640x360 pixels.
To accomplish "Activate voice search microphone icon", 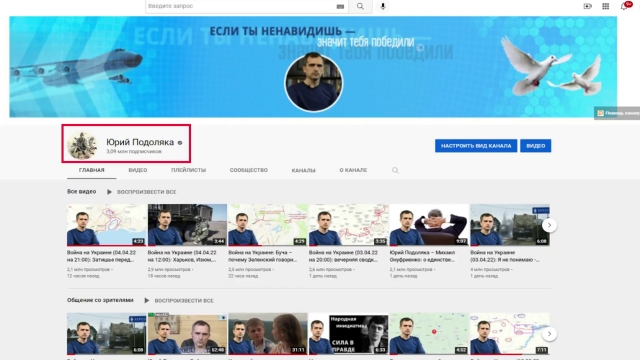I will point(383,6).
